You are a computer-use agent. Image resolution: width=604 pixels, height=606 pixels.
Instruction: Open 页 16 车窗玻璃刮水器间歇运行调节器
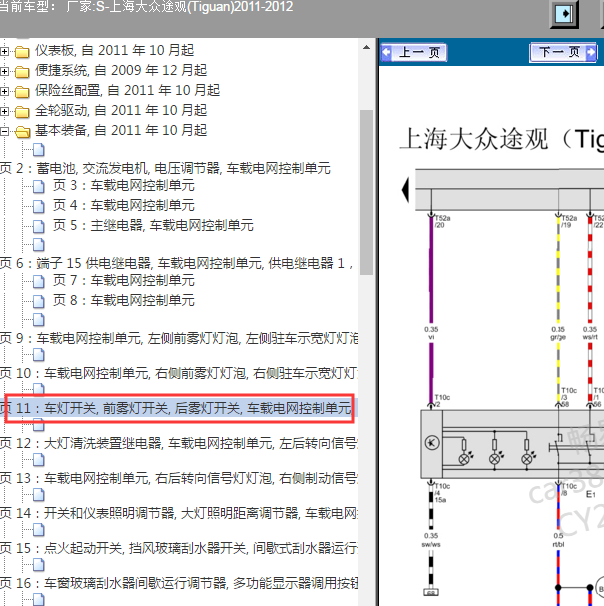[x=179, y=584]
